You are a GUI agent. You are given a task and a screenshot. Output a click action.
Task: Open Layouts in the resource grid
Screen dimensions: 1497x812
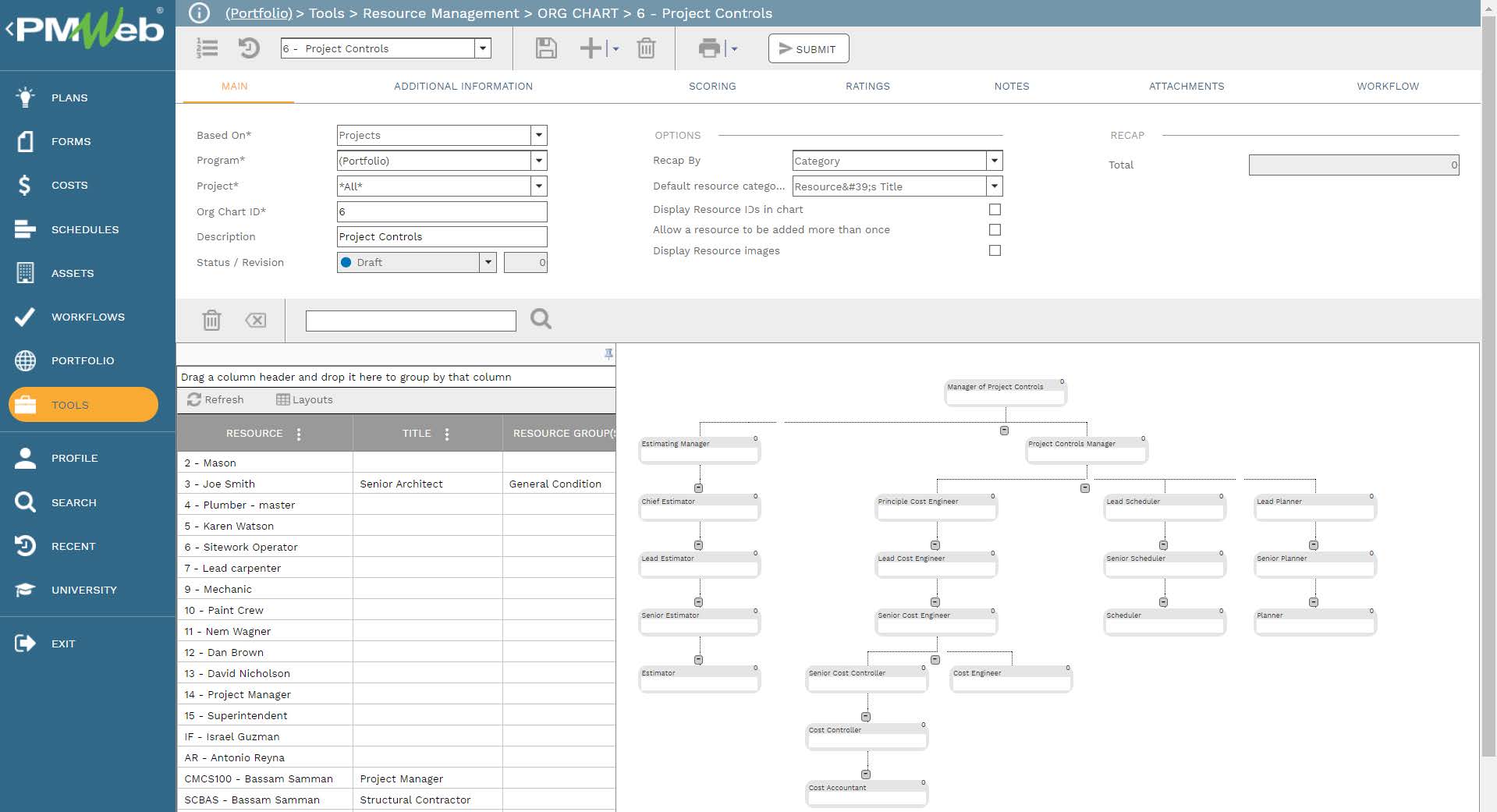[x=304, y=399]
